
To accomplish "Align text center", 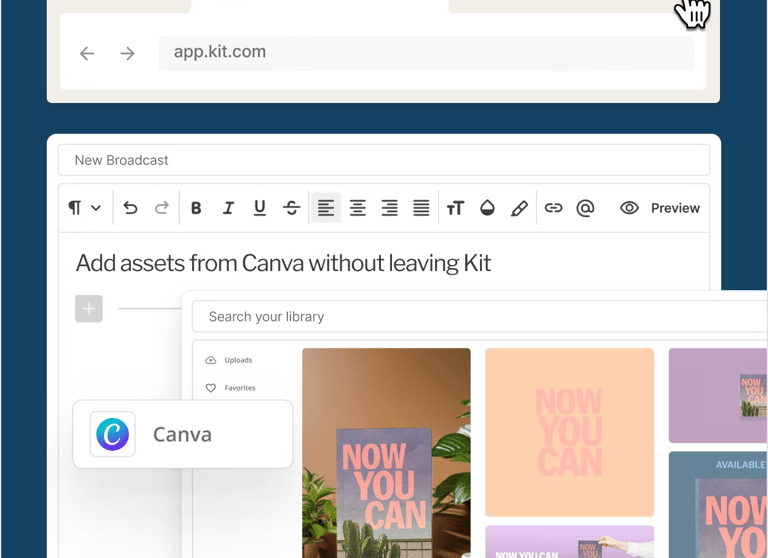I will [358, 208].
